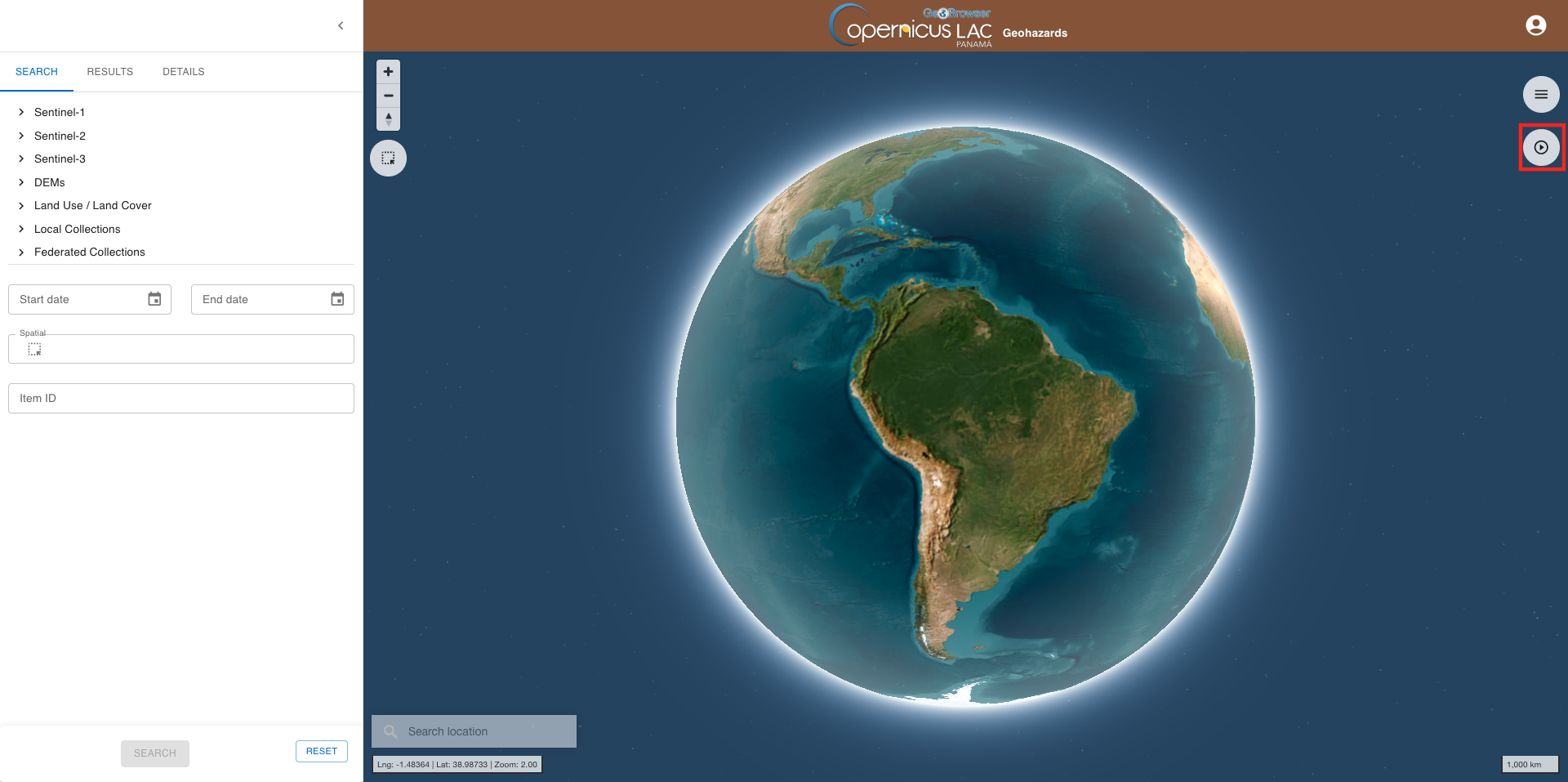Click spatial selection icon in Spatial field
1568x782 pixels.
click(34, 350)
